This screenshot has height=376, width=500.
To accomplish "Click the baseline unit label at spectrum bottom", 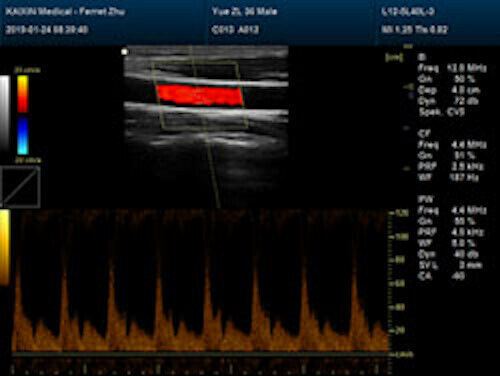I will click(x=403, y=354).
